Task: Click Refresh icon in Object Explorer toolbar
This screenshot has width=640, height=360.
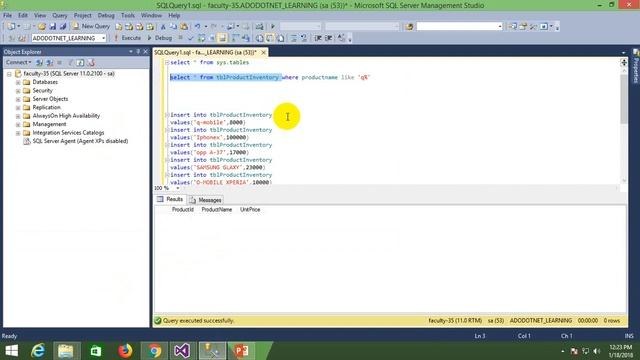Action: pyautogui.click(x=80, y=62)
